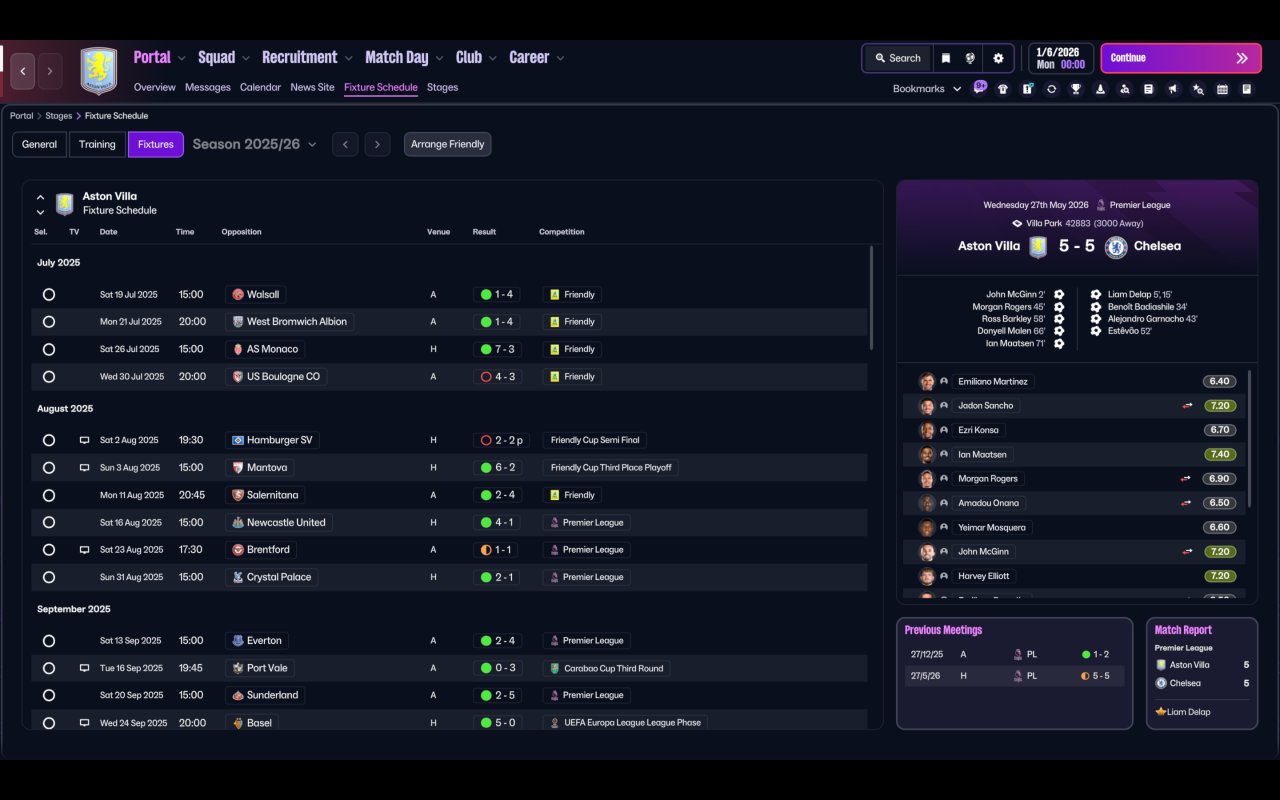
Task: Expand the Recruitment menu dropdown arrow
Action: click(348, 58)
